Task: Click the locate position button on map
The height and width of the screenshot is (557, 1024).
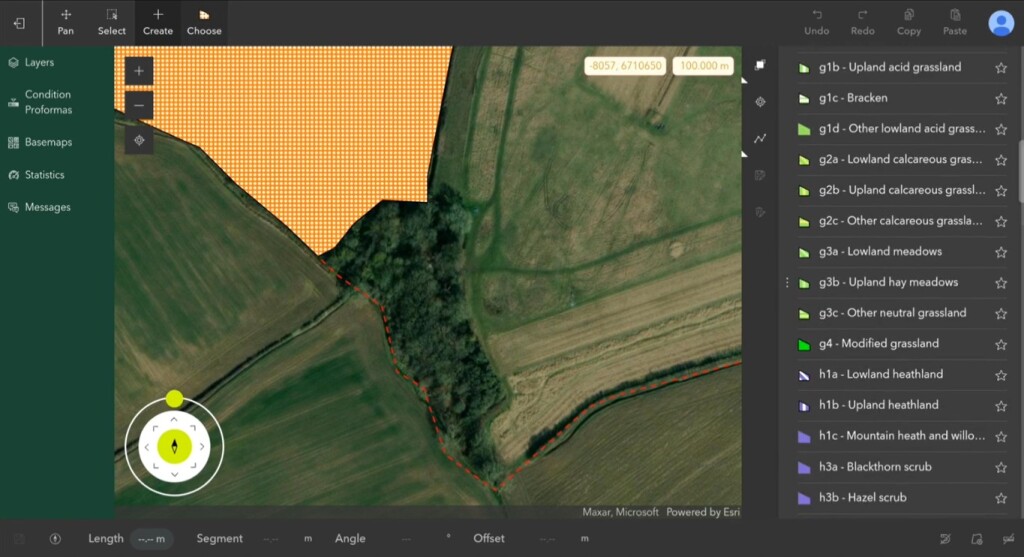Action: 139,140
